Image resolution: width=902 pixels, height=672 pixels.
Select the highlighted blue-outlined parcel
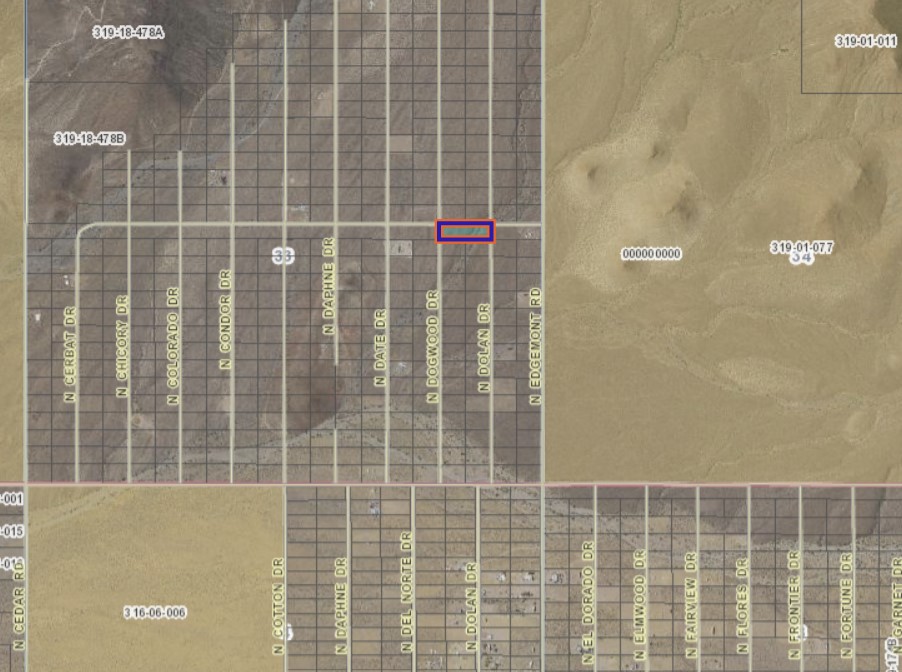(465, 231)
